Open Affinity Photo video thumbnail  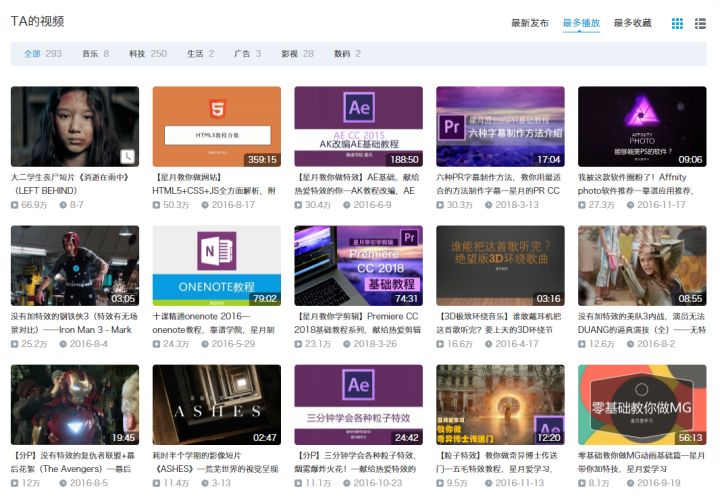642,126
